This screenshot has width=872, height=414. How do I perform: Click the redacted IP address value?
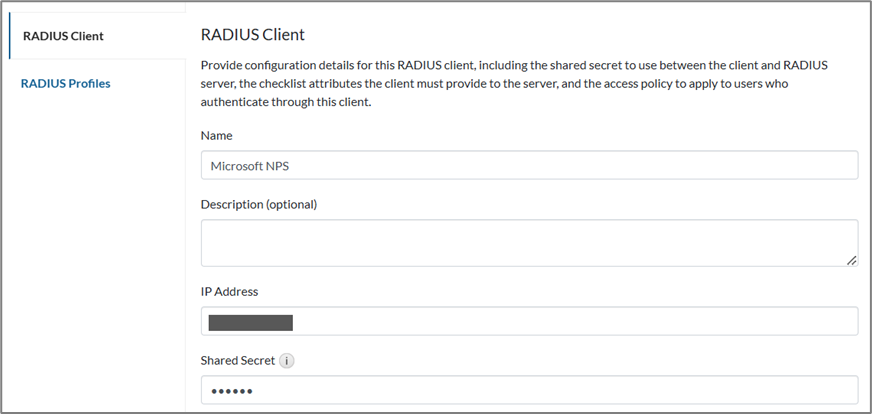pos(250,322)
